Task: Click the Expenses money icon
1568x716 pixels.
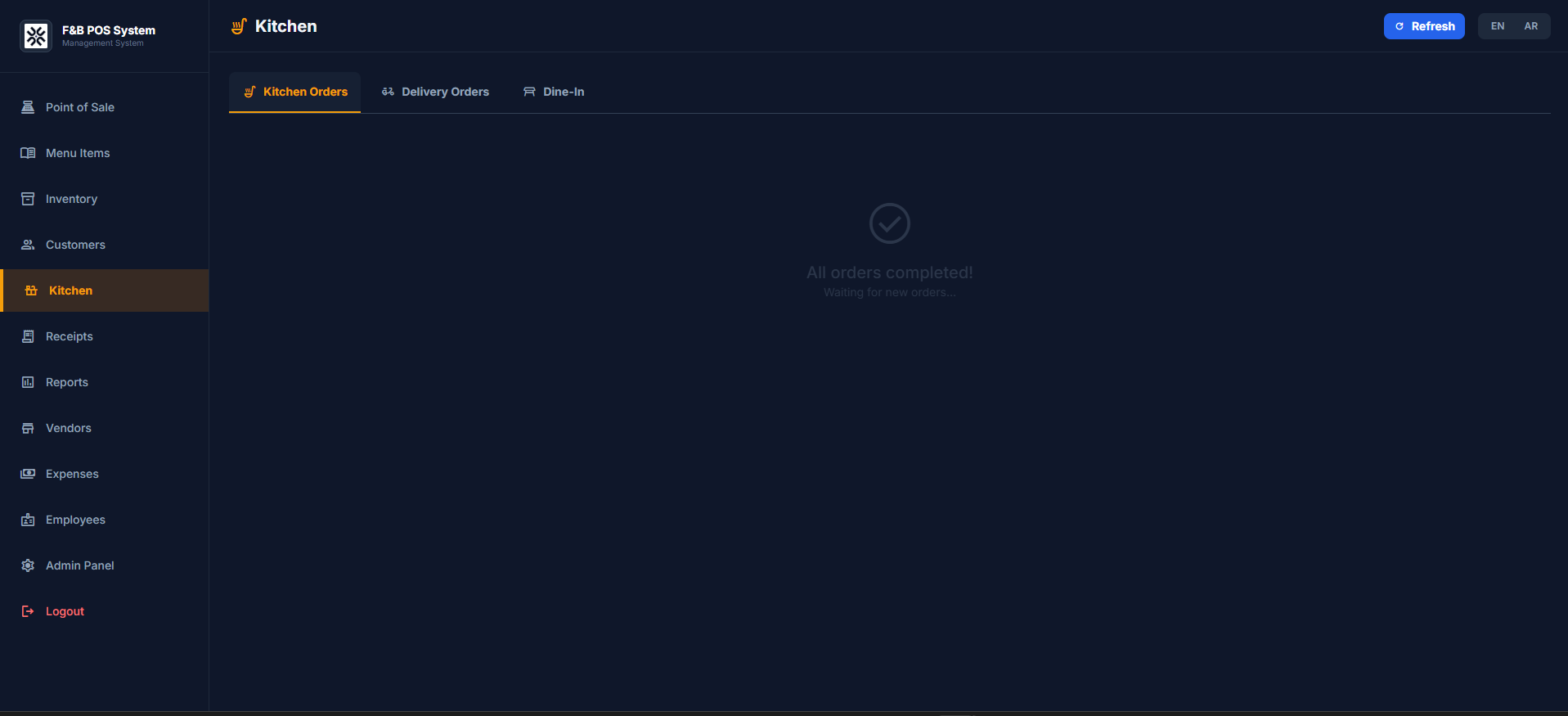Action: click(x=28, y=474)
